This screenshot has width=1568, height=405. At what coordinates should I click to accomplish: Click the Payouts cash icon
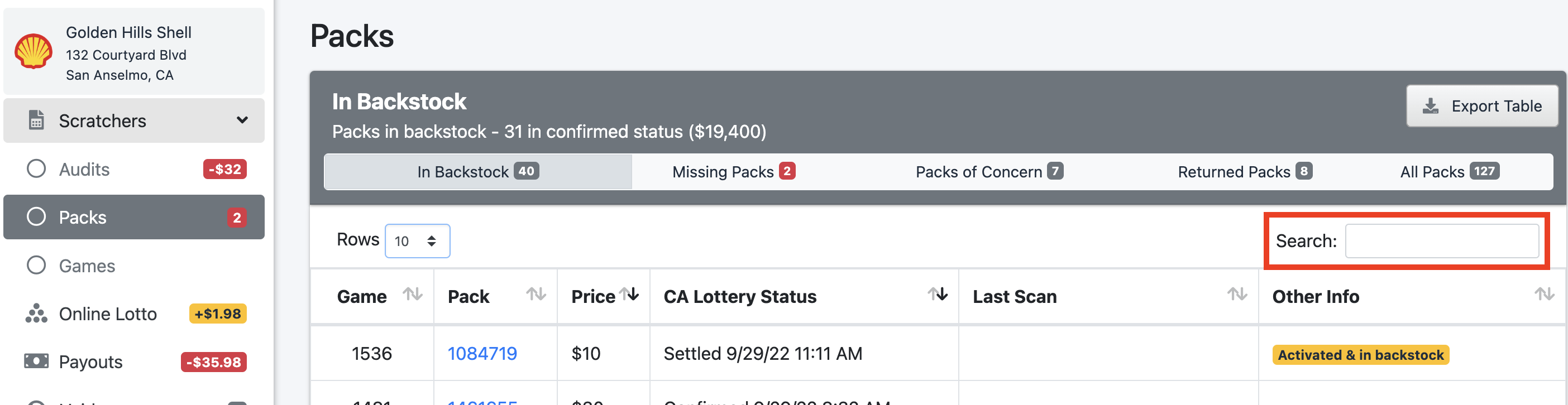pos(36,362)
